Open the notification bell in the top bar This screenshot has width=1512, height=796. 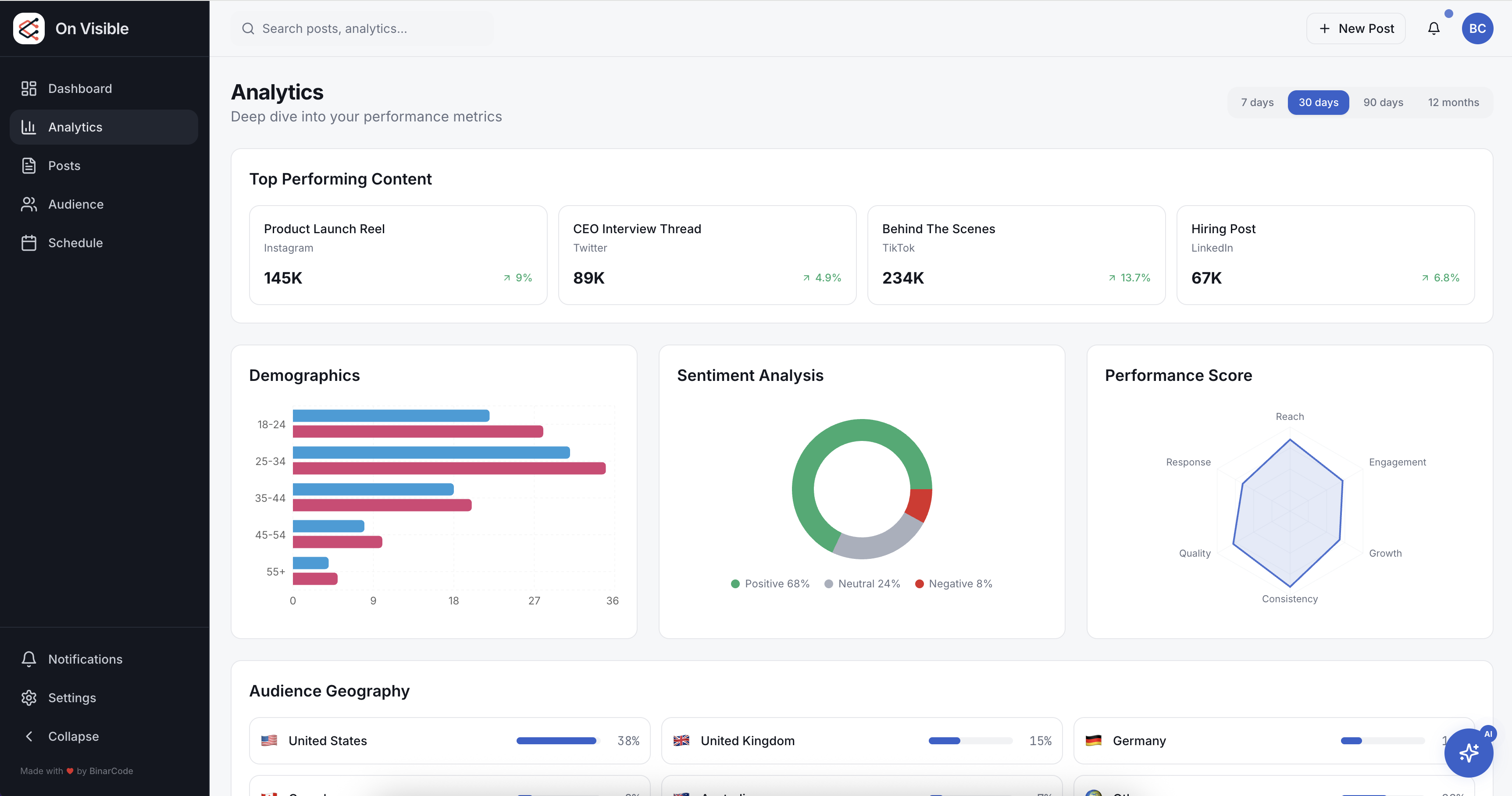point(1434,28)
